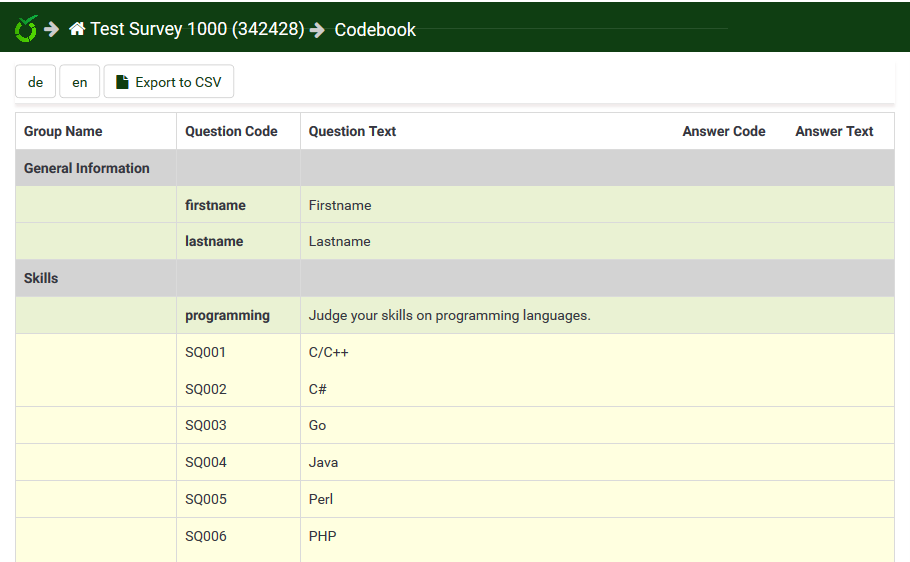This screenshot has height=562, width=910.
Task: Click the Codebook breadcrumb item
Action: pyautogui.click(x=375, y=30)
